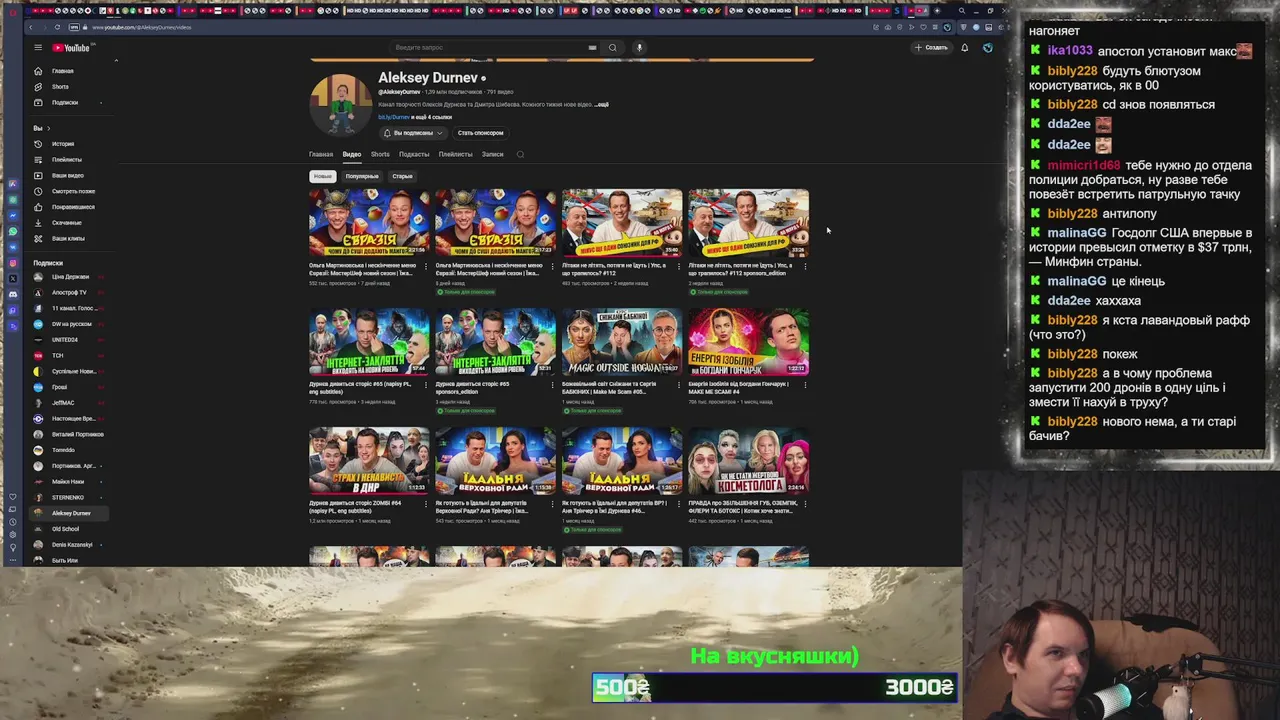Expand the Вы подписаны subscription dropdown
Screen dimensions: 1280x720
pyautogui.click(x=412, y=133)
